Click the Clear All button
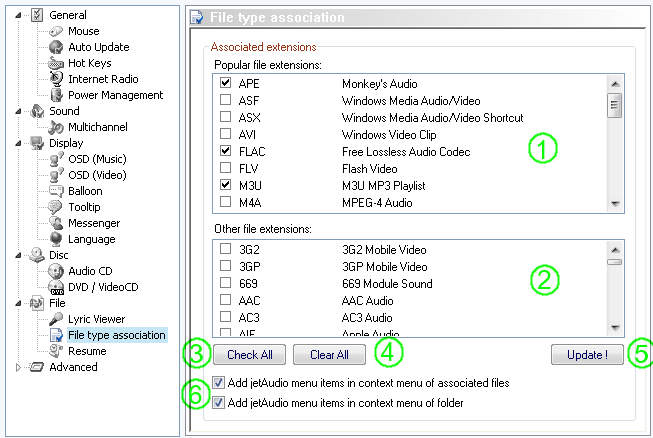Image resolution: width=653 pixels, height=438 pixels. 329,355
